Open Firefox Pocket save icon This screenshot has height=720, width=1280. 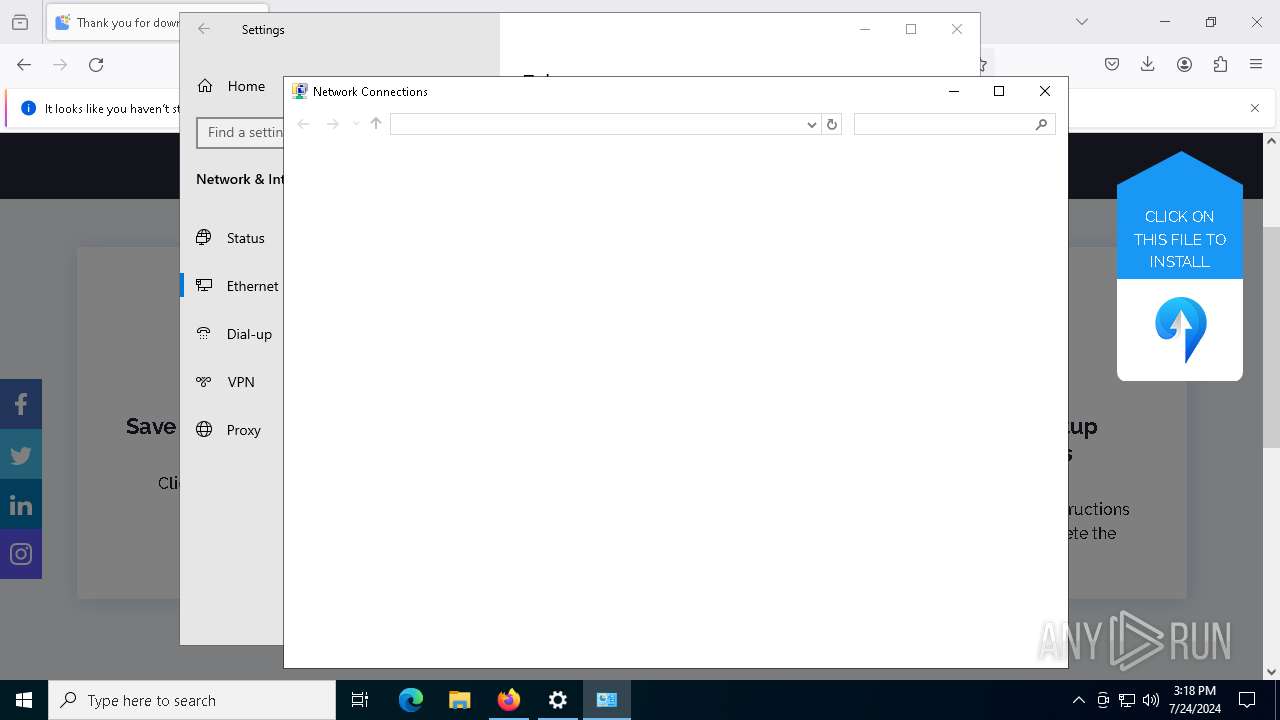pos(1112,64)
